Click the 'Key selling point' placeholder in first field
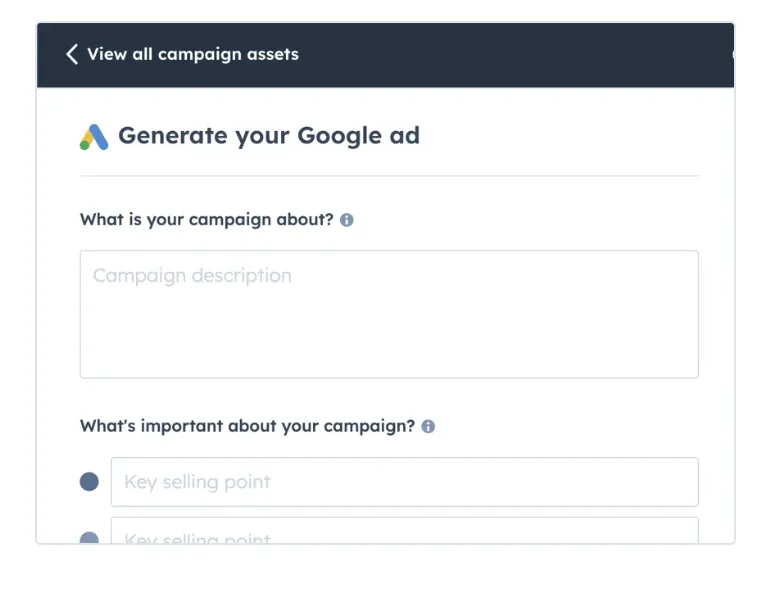Image resolution: width=778 pixels, height=598 pixels. click(x=197, y=482)
